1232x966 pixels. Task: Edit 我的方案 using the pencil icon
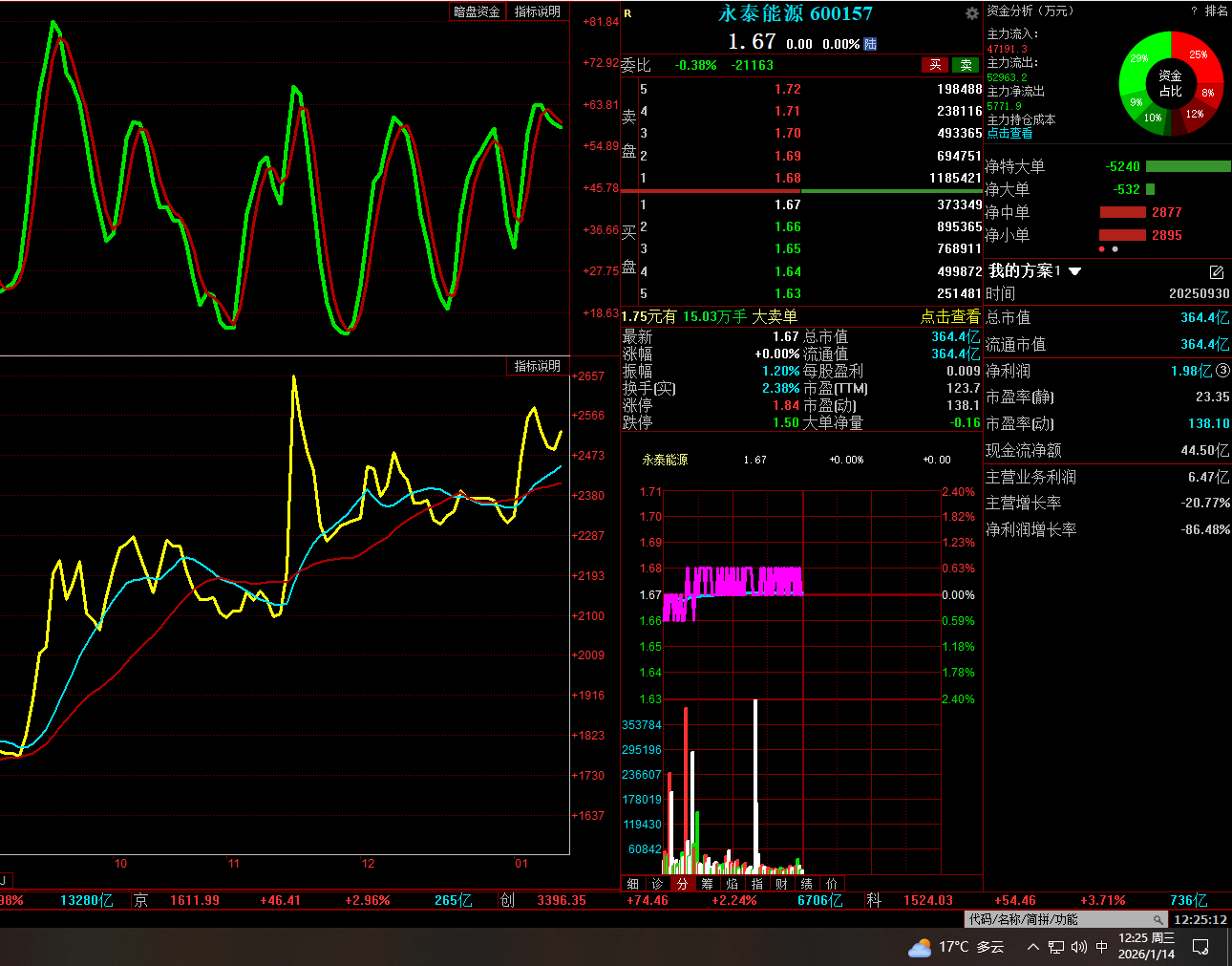pyautogui.click(x=1217, y=272)
